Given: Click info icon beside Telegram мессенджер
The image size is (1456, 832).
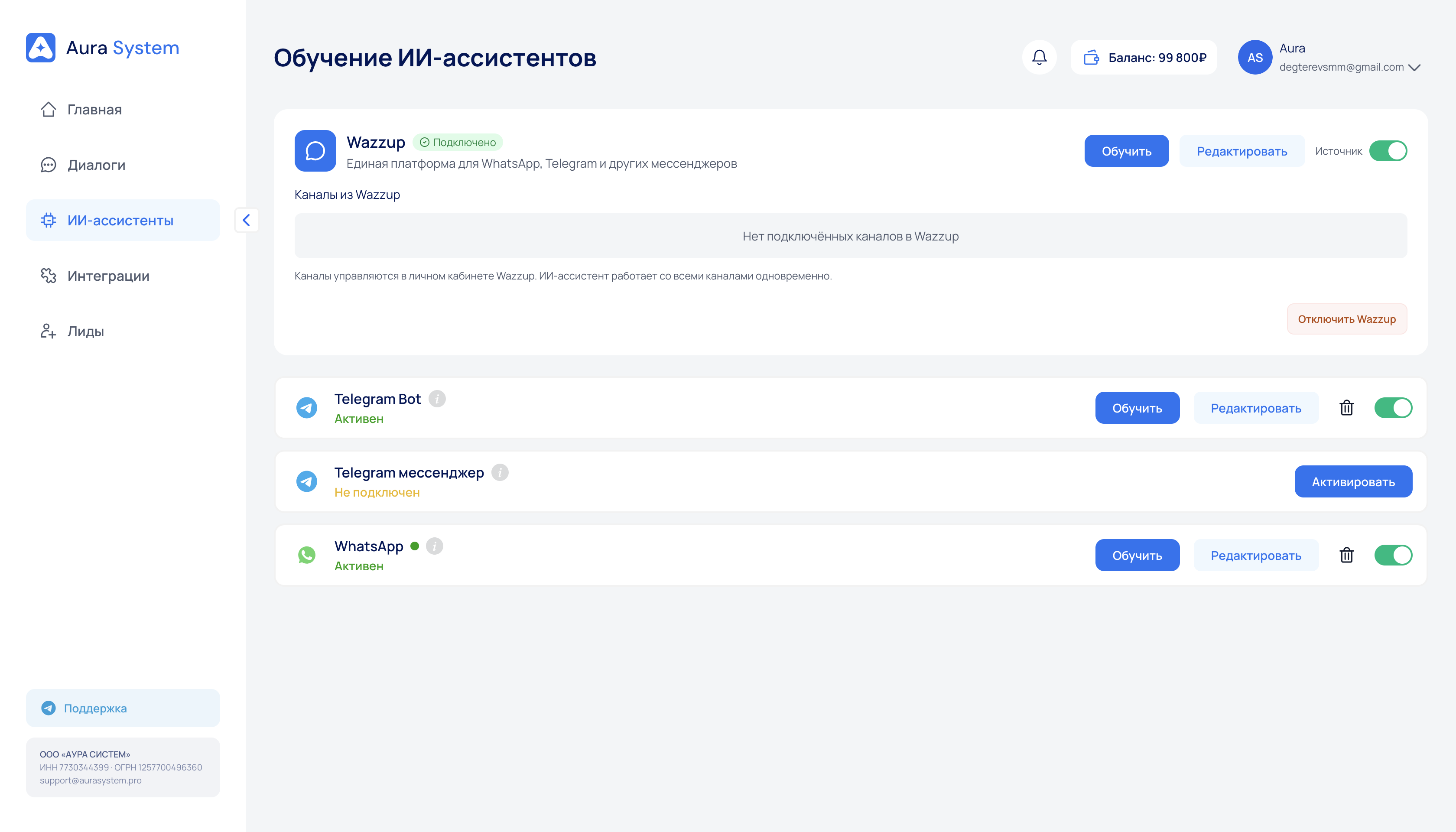Looking at the screenshot, I should pyautogui.click(x=500, y=472).
